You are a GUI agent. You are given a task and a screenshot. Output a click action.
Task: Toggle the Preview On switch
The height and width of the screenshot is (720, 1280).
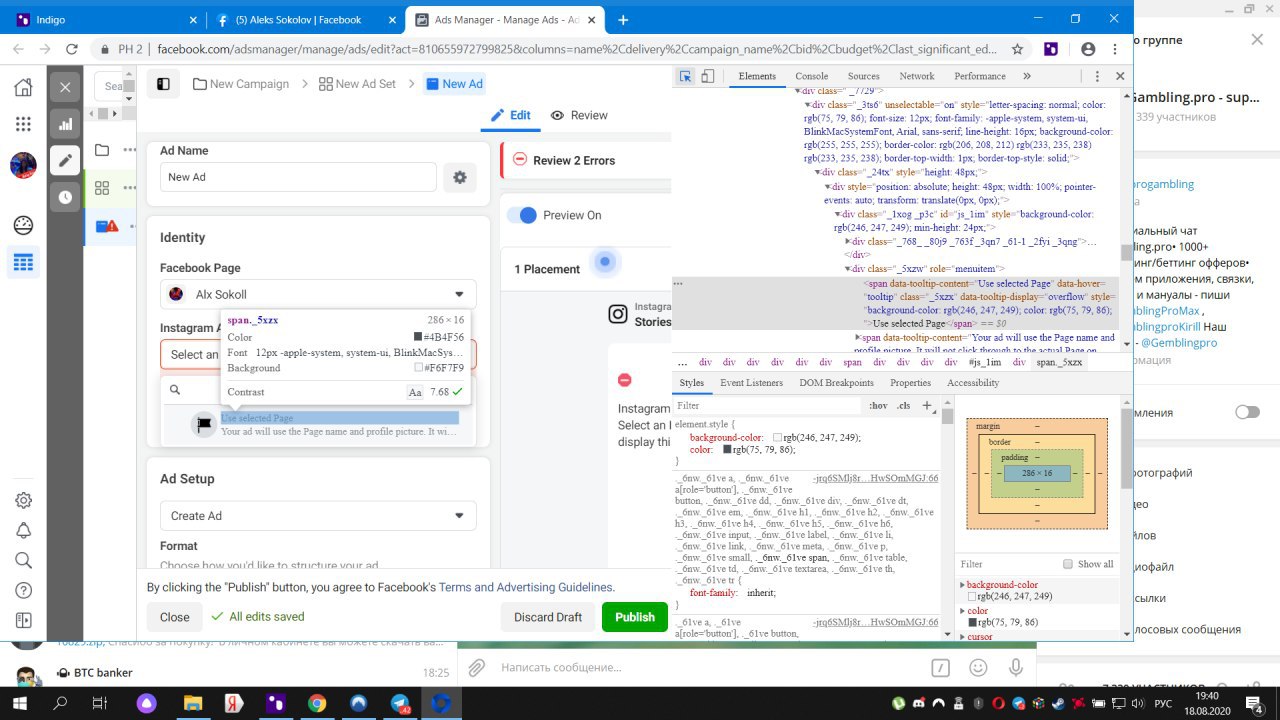[522, 215]
